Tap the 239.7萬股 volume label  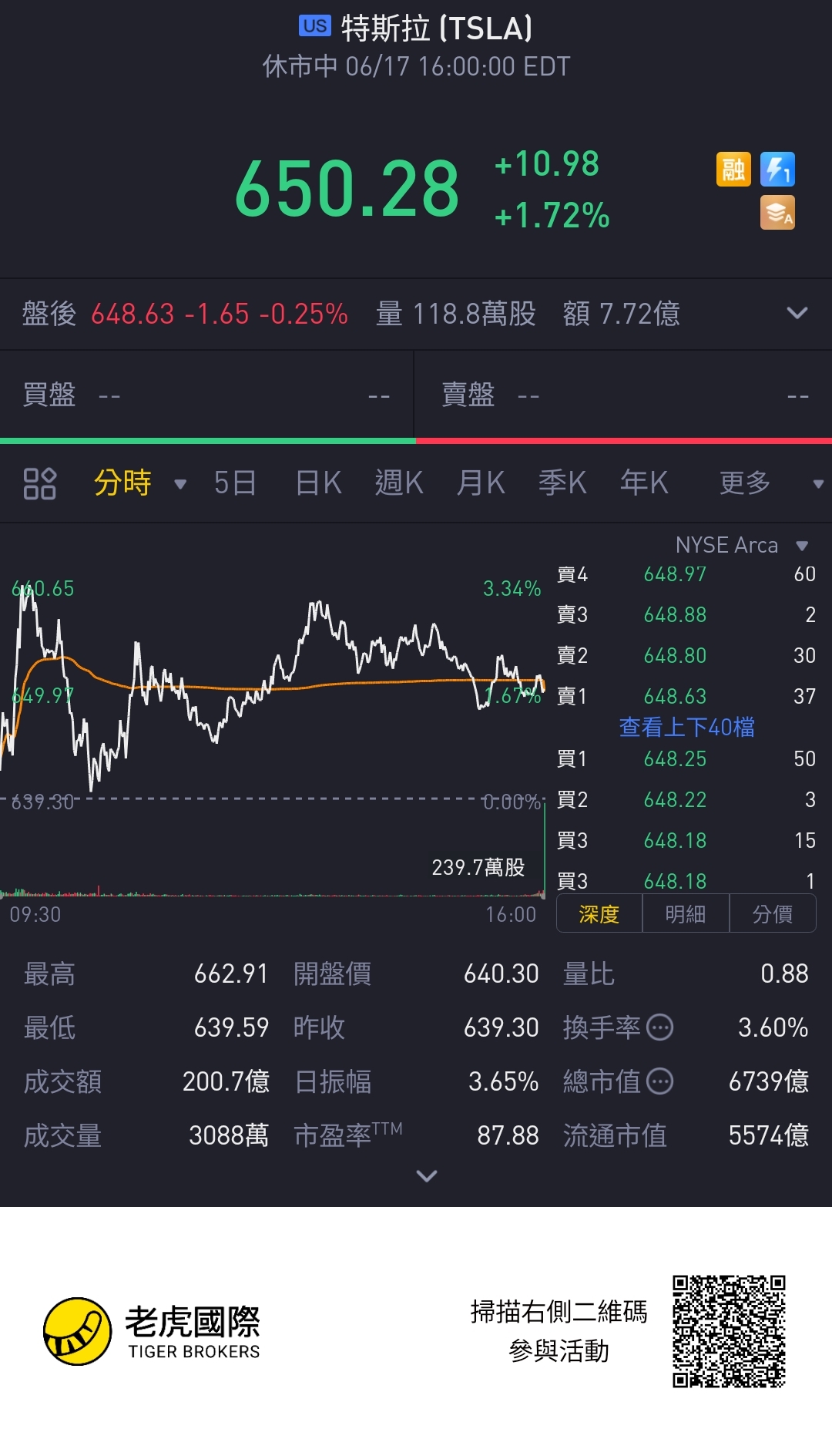pyautogui.click(x=478, y=868)
